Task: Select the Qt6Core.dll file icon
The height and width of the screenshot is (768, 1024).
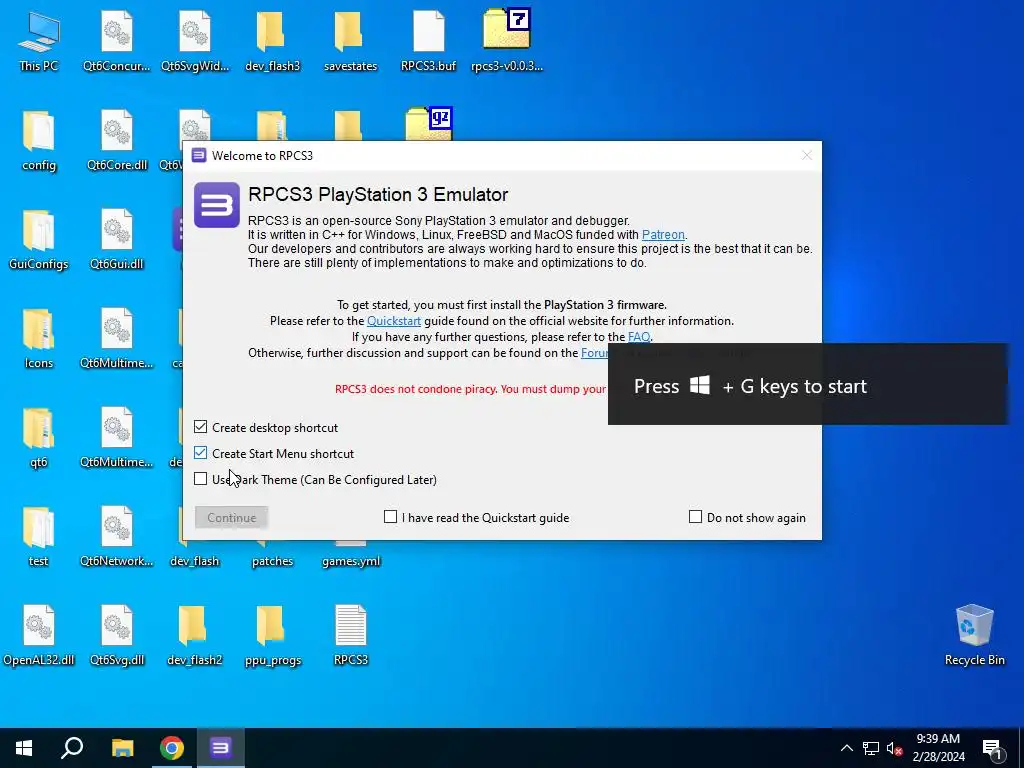Action: pyautogui.click(x=117, y=141)
